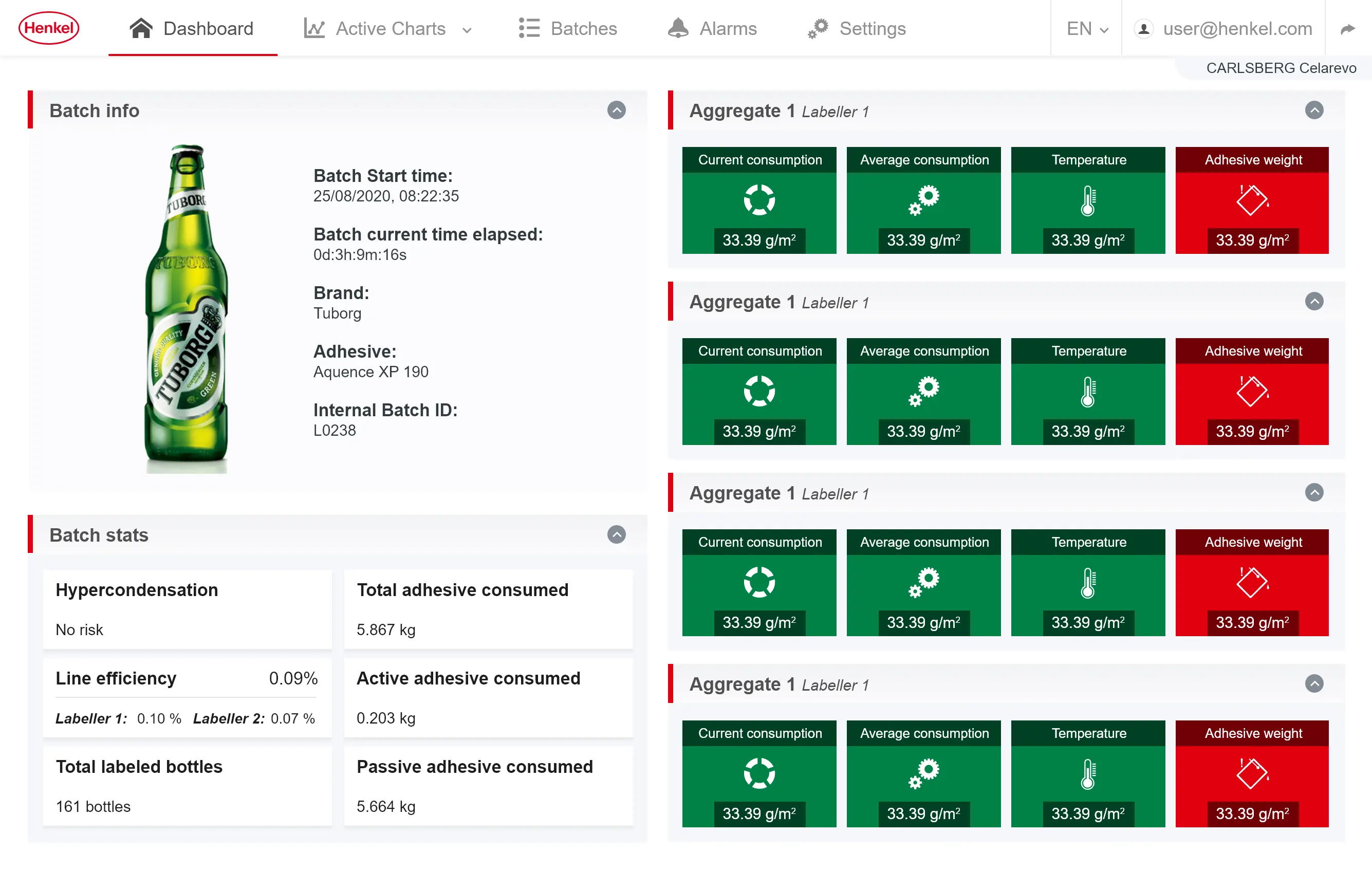
Task: Click user@henkel.com account link
Action: (1237, 29)
